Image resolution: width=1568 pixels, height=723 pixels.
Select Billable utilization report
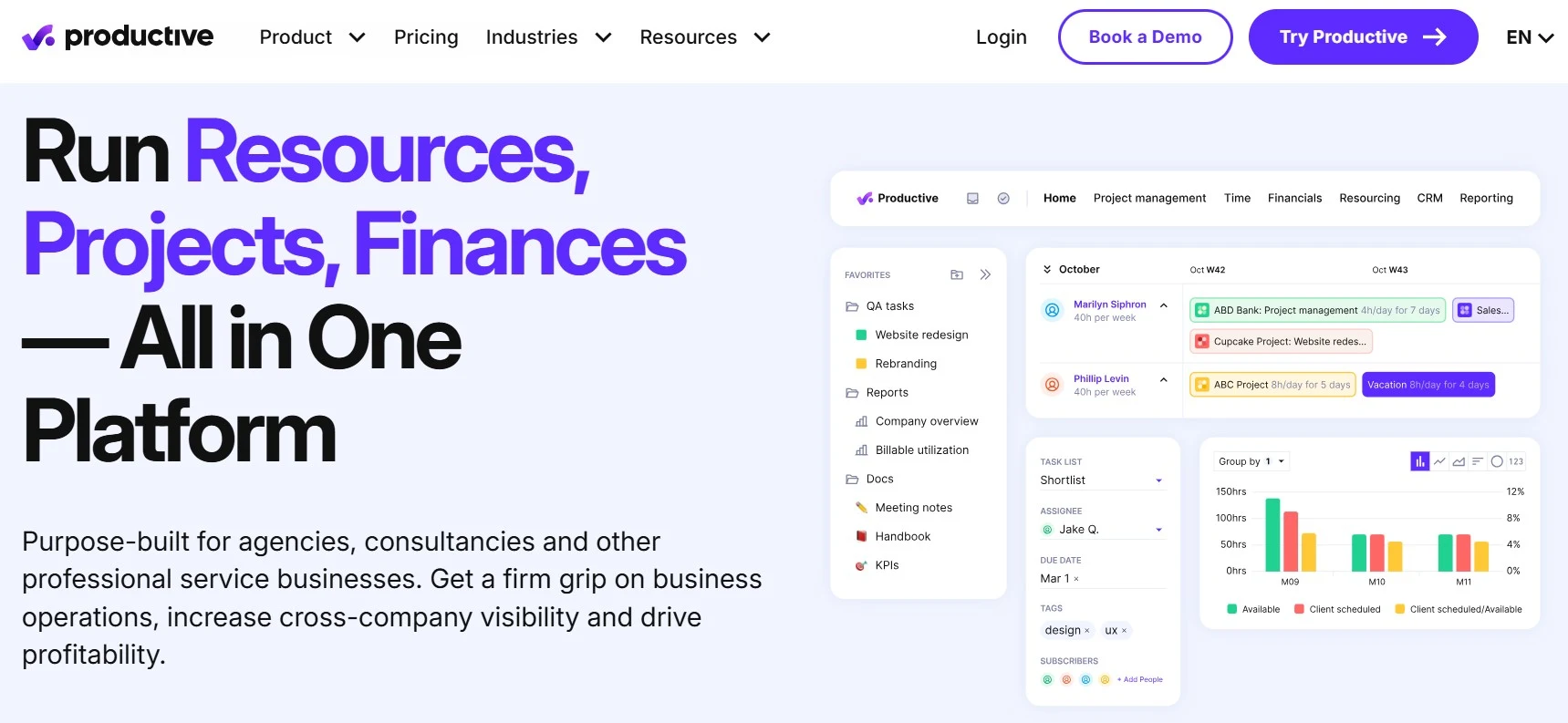coord(922,450)
